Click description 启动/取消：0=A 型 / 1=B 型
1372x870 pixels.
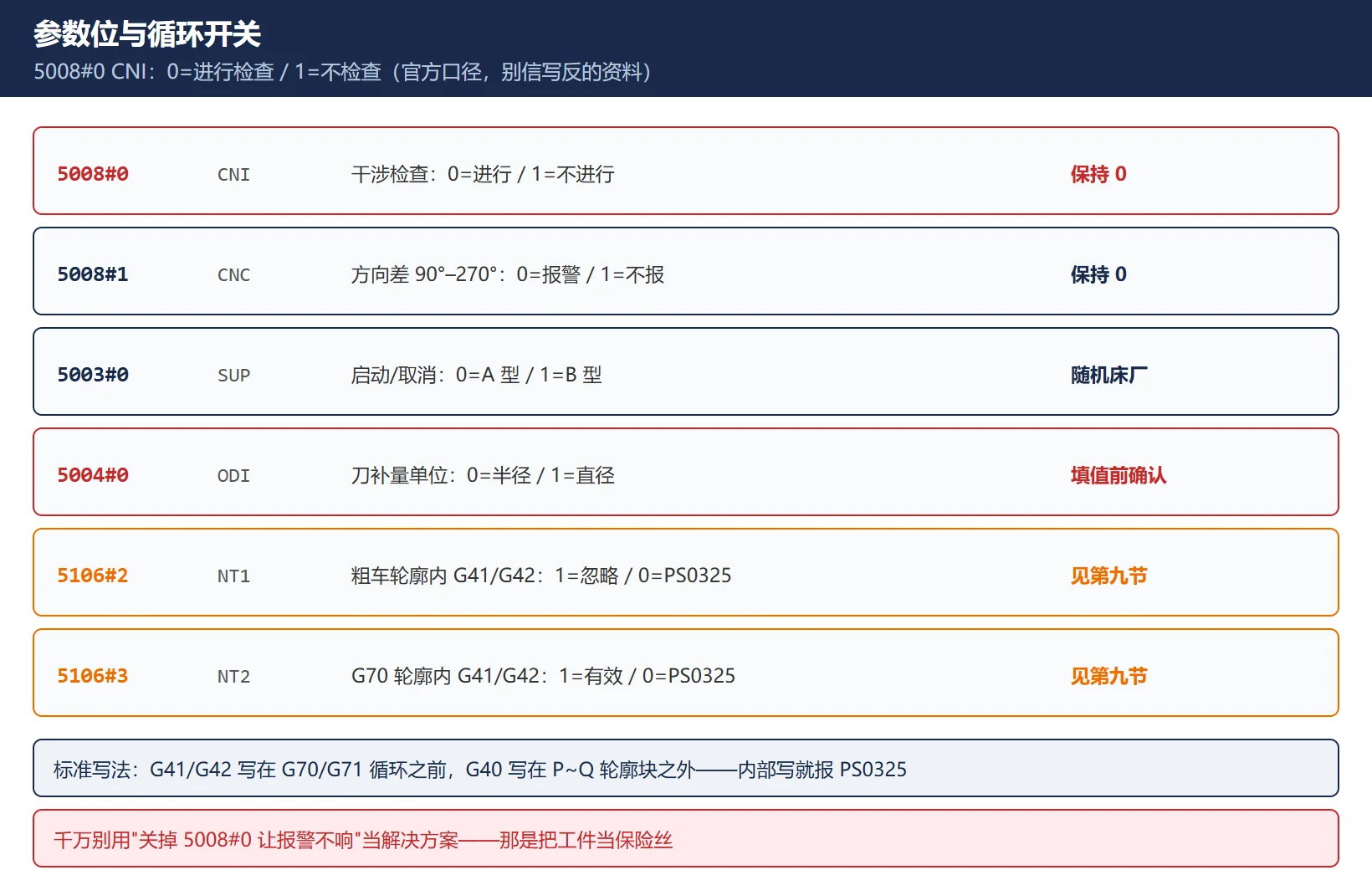(477, 375)
